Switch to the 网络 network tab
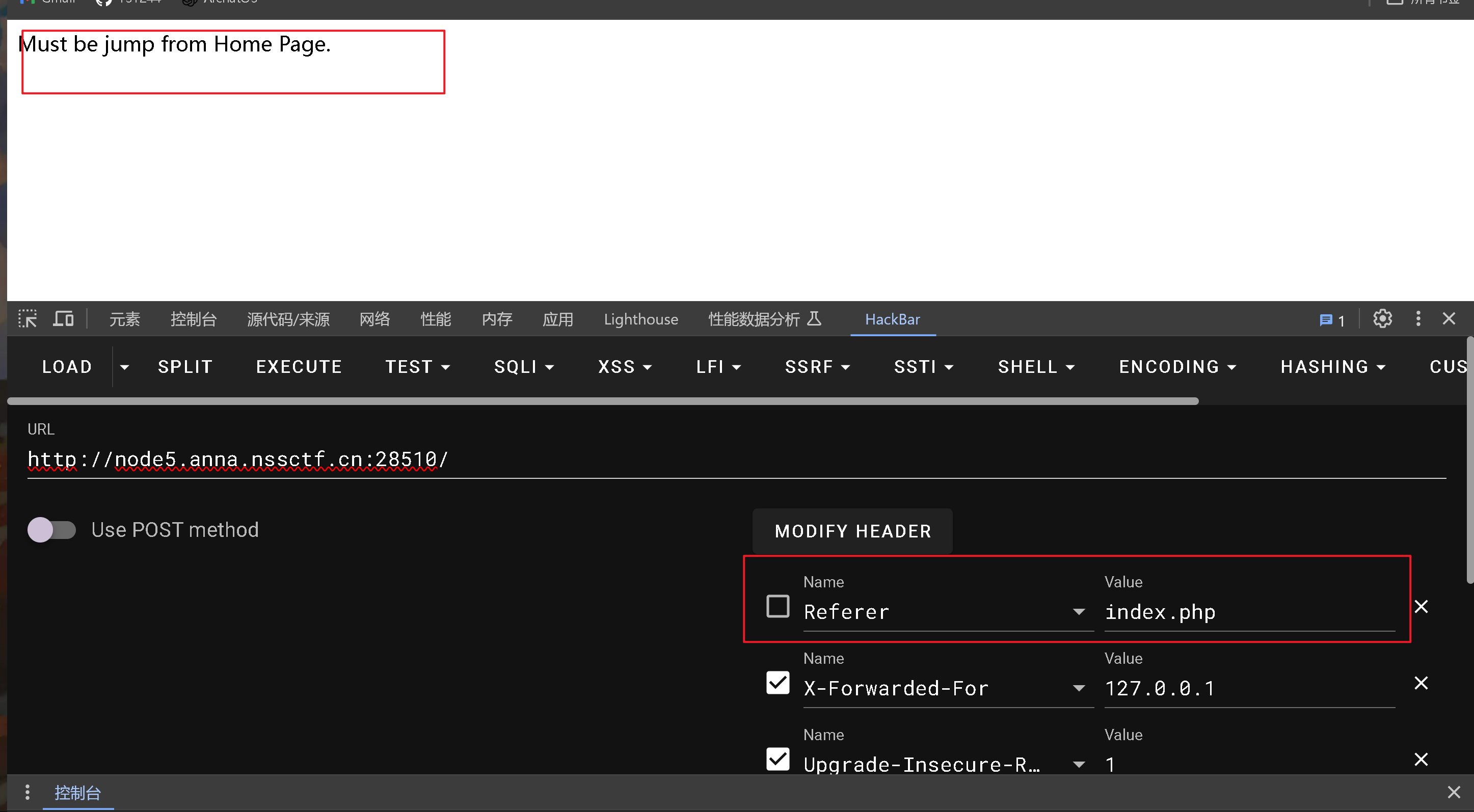Image resolution: width=1474 pixels, height=812 pixels. click(x=374, y=319)
